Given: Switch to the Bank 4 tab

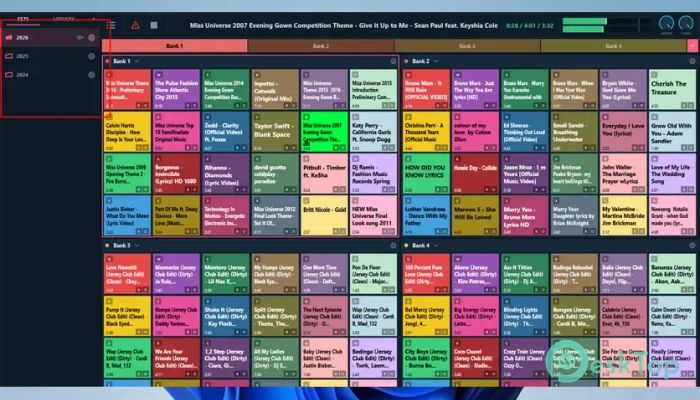Looking at the screenshot, I should [613, 46].
